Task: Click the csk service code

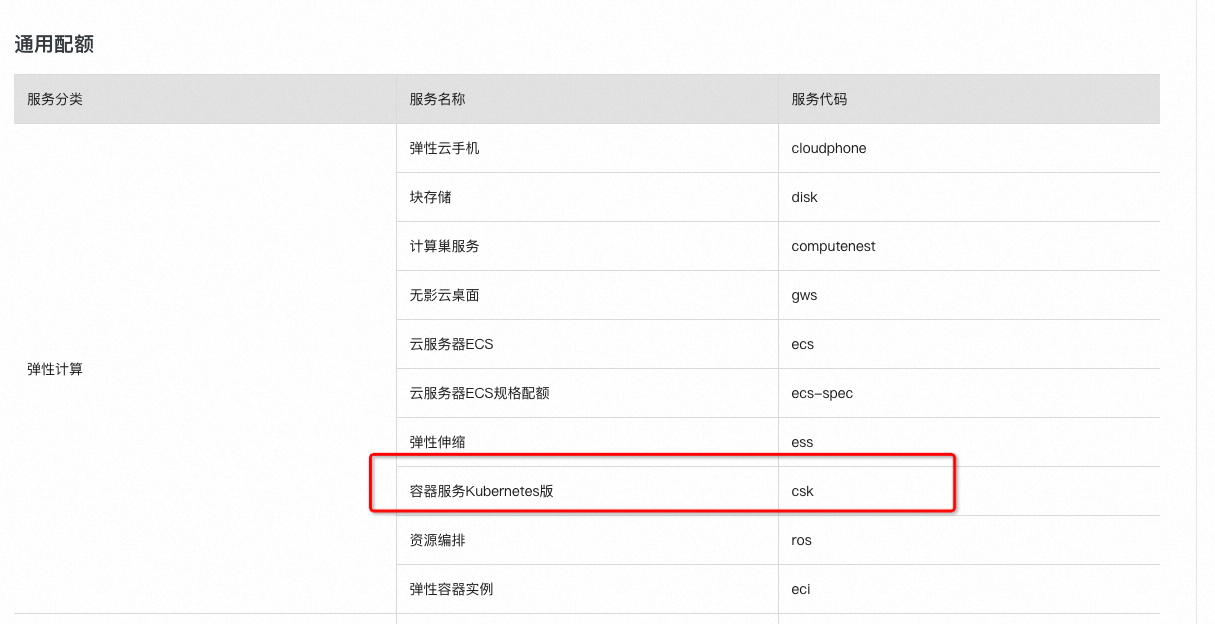Action: 802,491
